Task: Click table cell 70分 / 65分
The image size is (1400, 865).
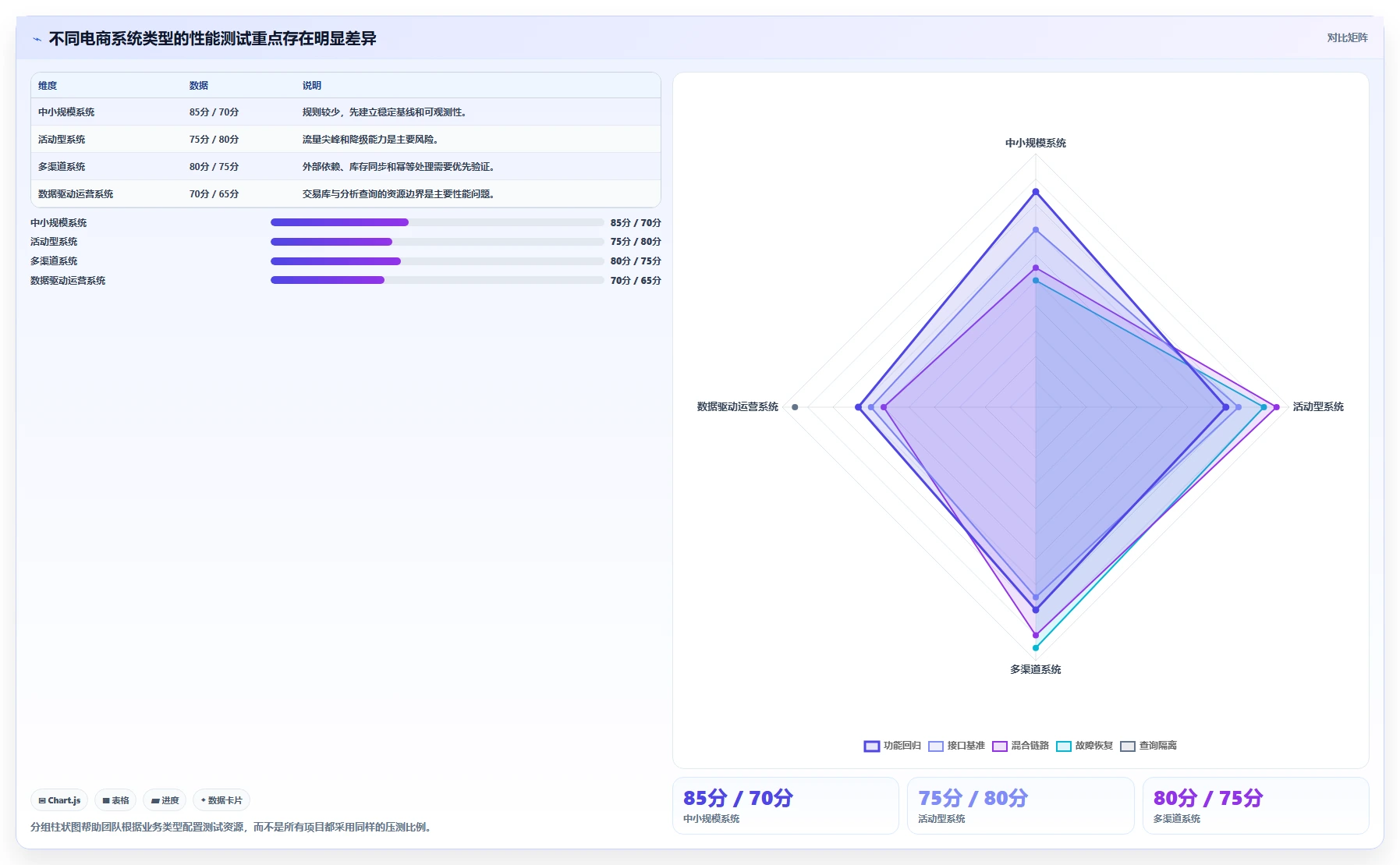Action: point(214,194)
